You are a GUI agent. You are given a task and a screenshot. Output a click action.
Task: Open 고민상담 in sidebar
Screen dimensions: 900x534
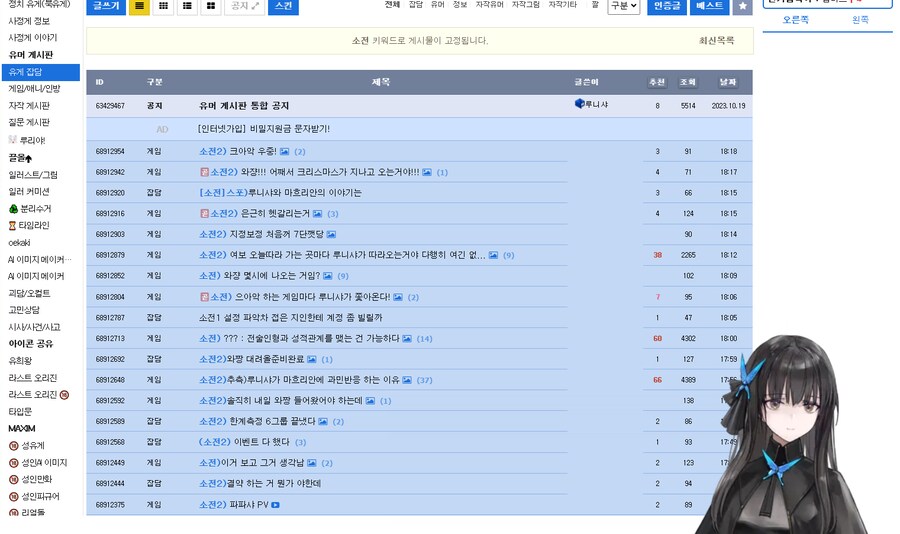24,310
